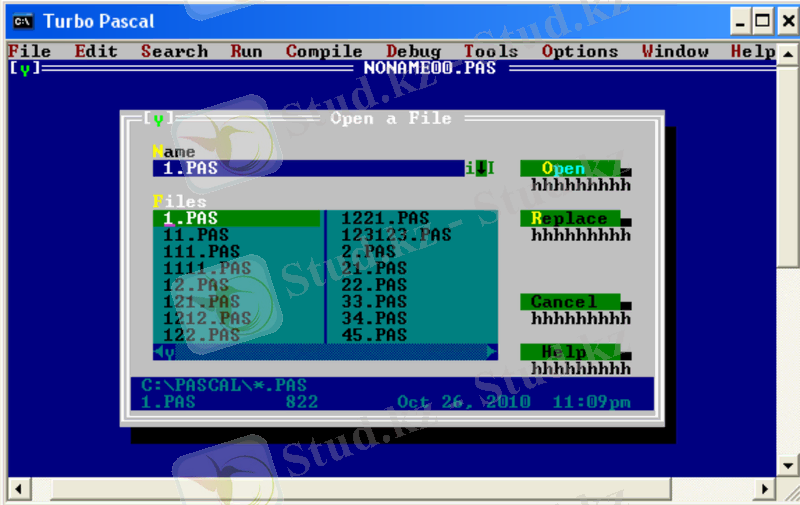The height and width of the screenshot is (505, 800).
Task: Close the NONAME00.PAS editor window
Action: coord(25,69)
